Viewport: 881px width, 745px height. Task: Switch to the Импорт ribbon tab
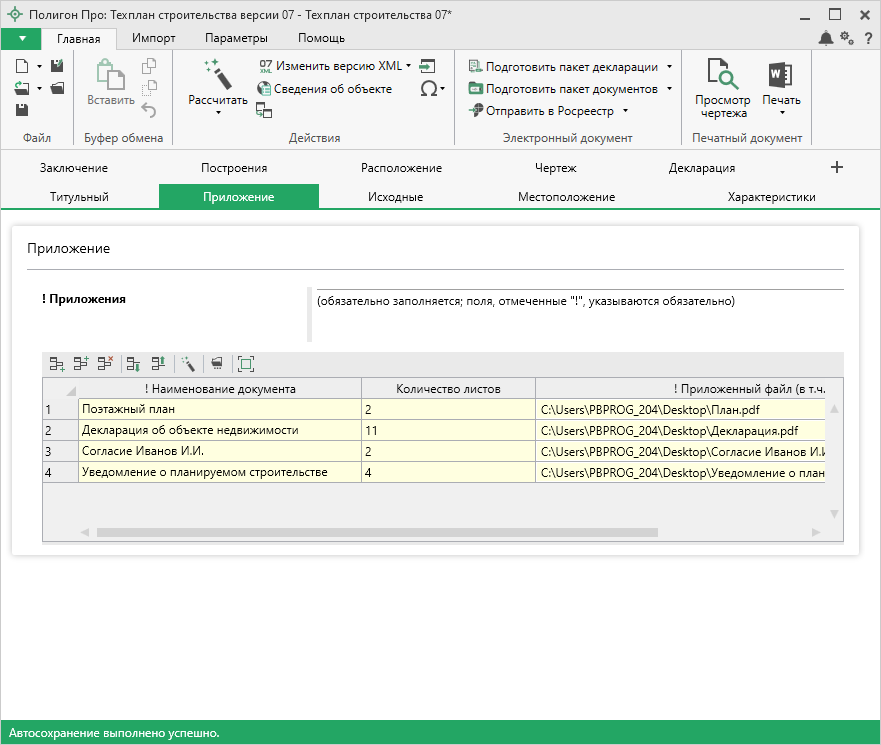[153, 38]
